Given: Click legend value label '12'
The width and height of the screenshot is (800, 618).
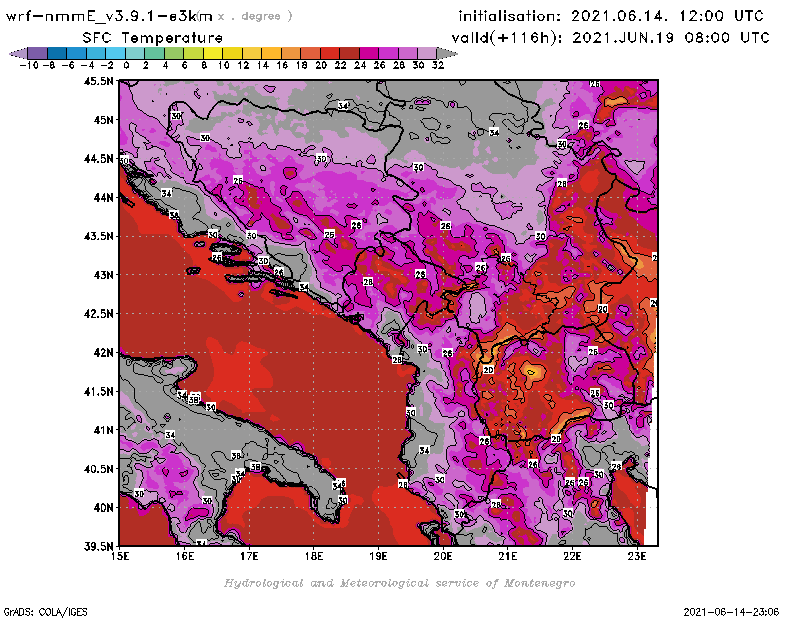Looking at the screenshot, I should (243, 65).
